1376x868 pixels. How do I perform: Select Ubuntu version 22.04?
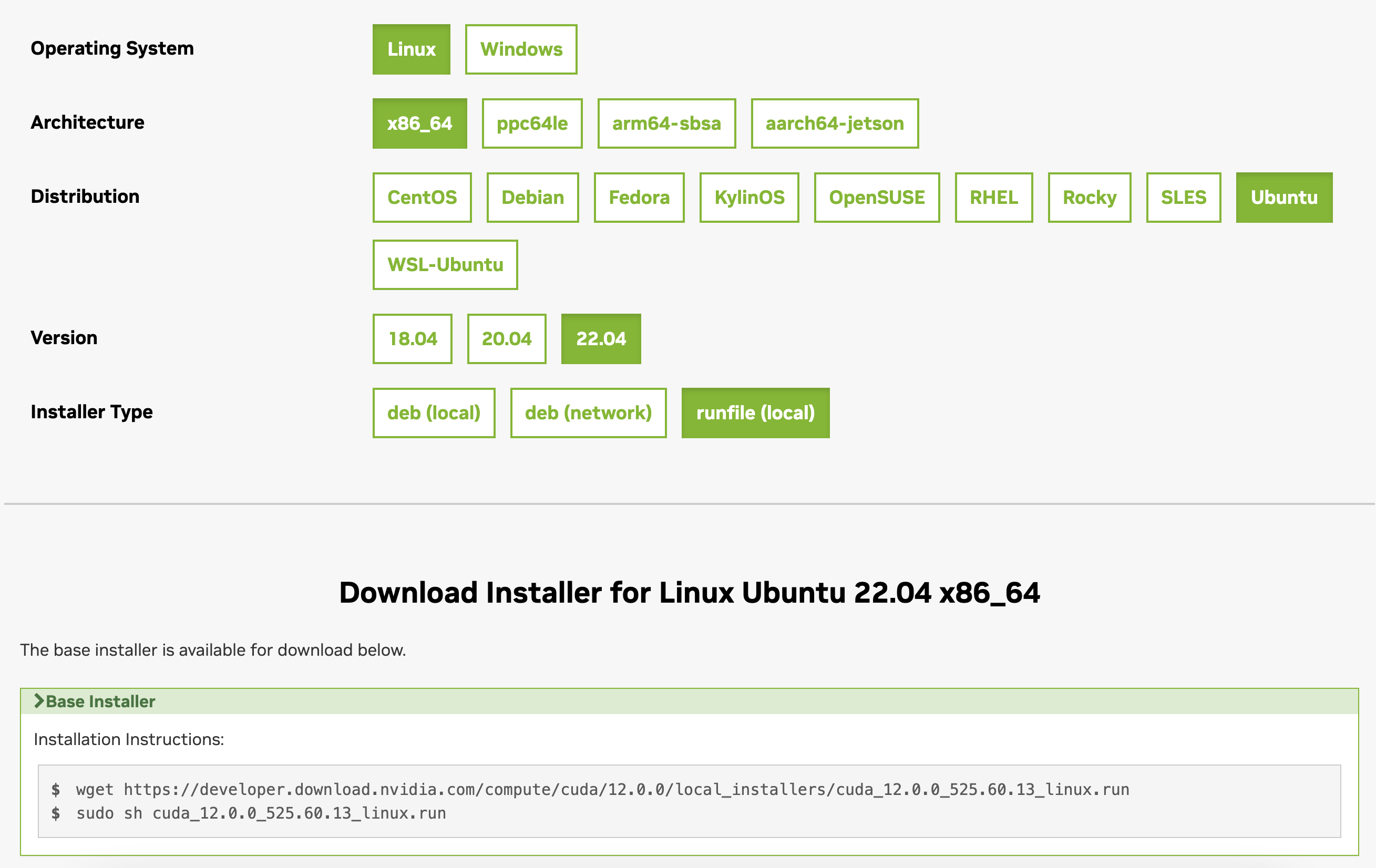[x=601, y=339]
